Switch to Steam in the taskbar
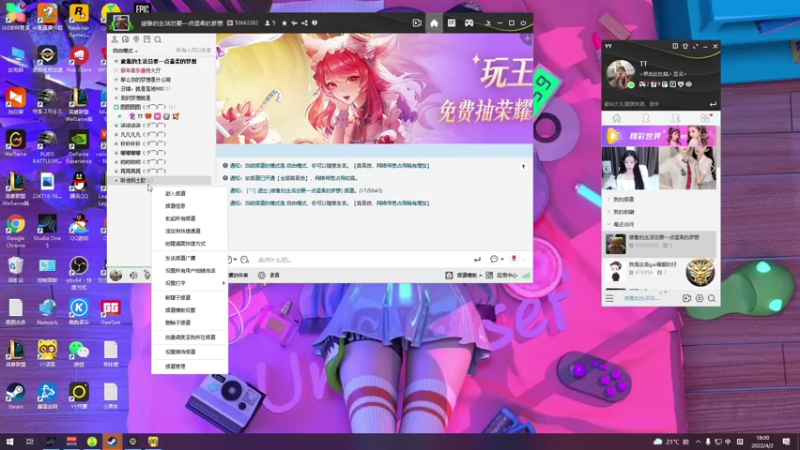The width and height of the screenshot is (800, 450). (112, 441)
